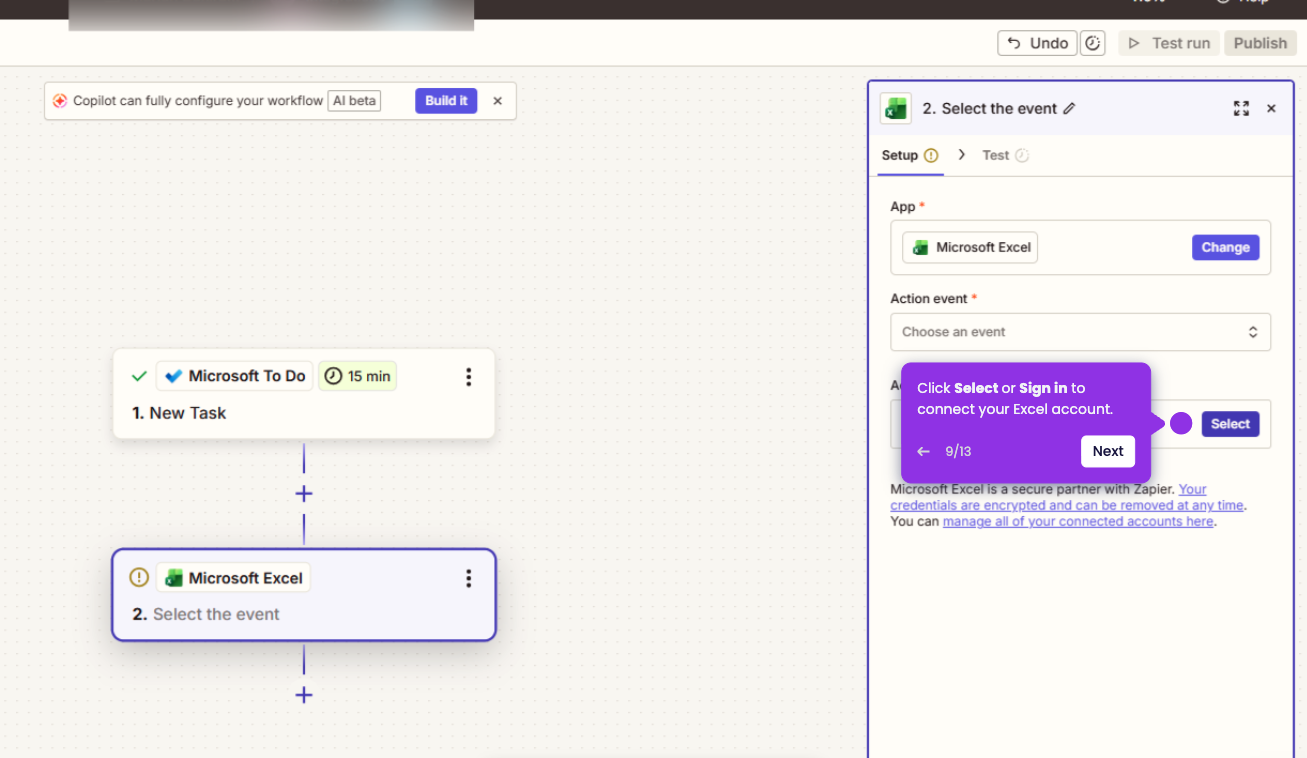
Task: Change the selected app
Action: click(x=1225, y=247)
